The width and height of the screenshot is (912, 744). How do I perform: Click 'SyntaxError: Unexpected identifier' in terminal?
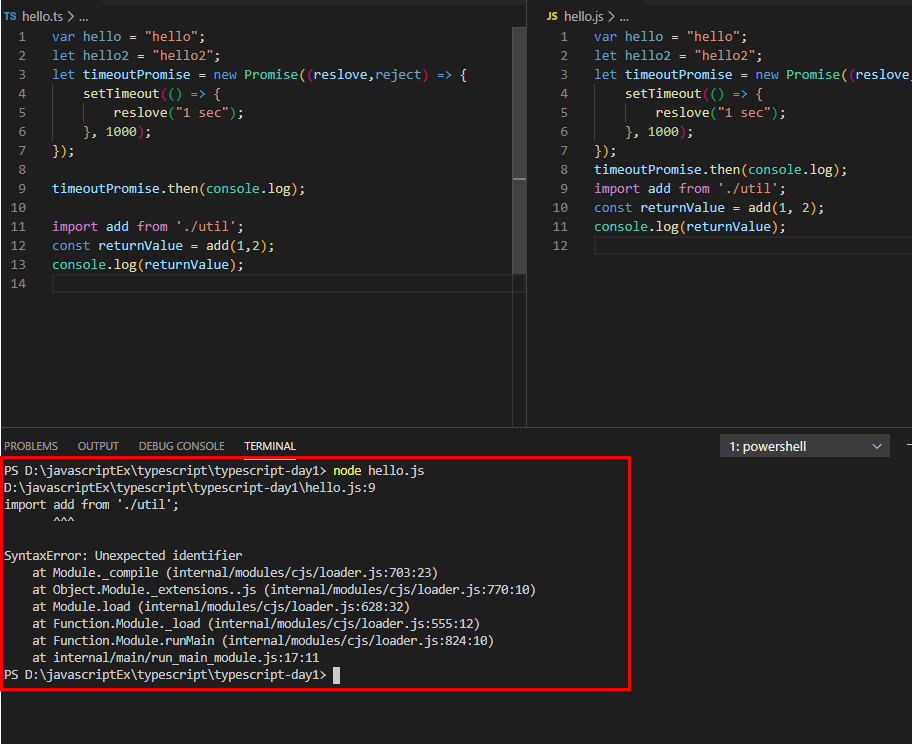point(123,556)
